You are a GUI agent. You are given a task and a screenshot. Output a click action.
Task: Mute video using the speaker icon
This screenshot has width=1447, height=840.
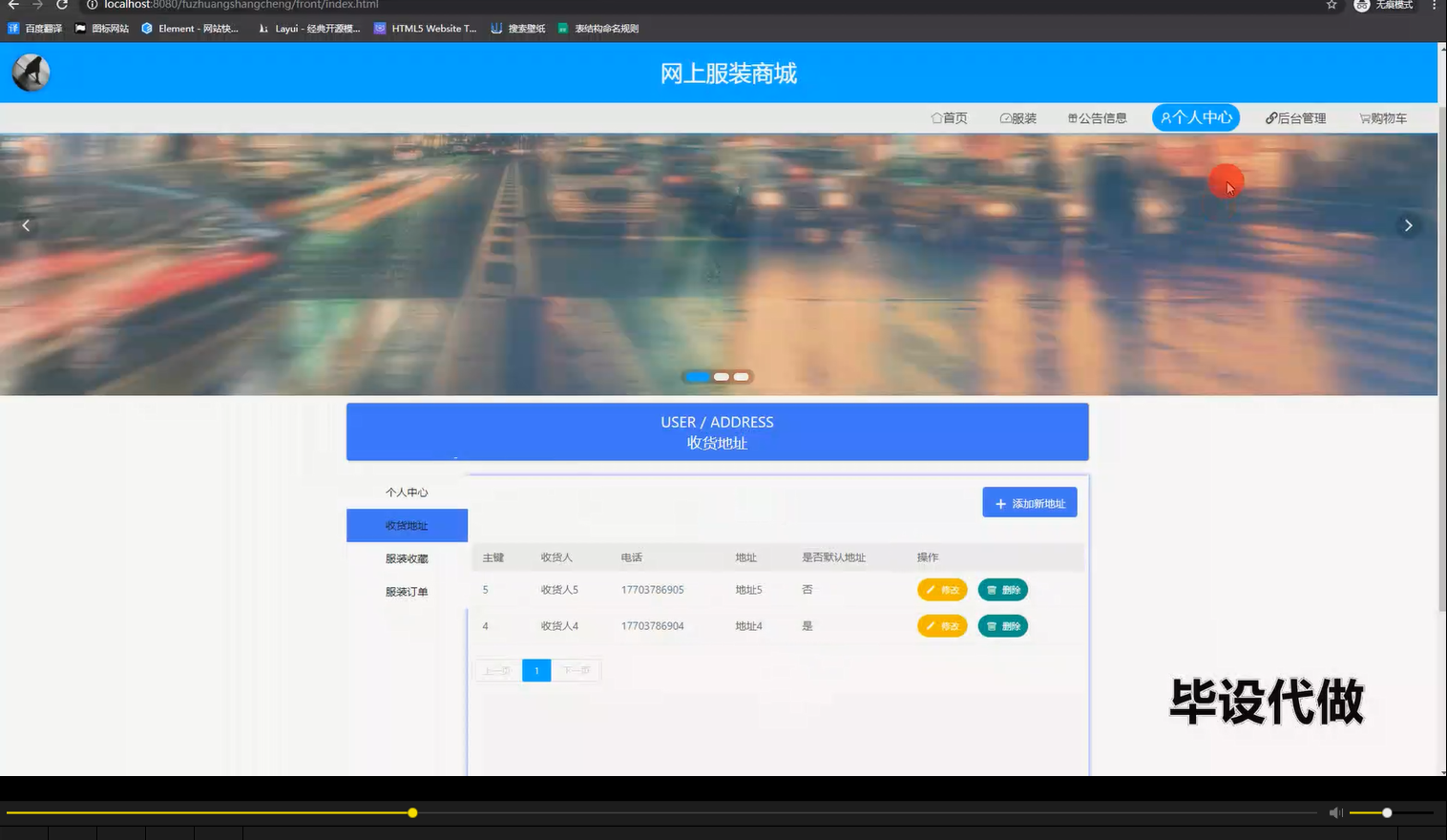pyautogui.click(x=1335, y=812)
